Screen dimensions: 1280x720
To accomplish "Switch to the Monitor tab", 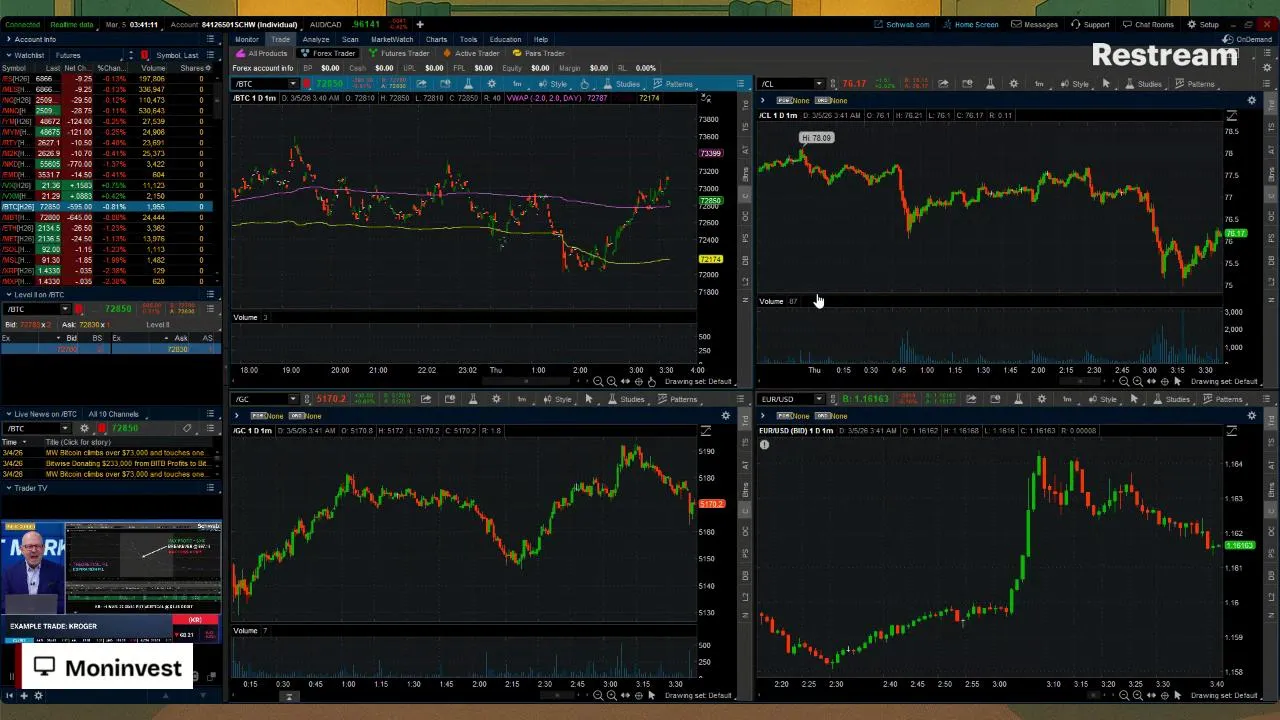I will pyautogui.click(x=246, y=39).
